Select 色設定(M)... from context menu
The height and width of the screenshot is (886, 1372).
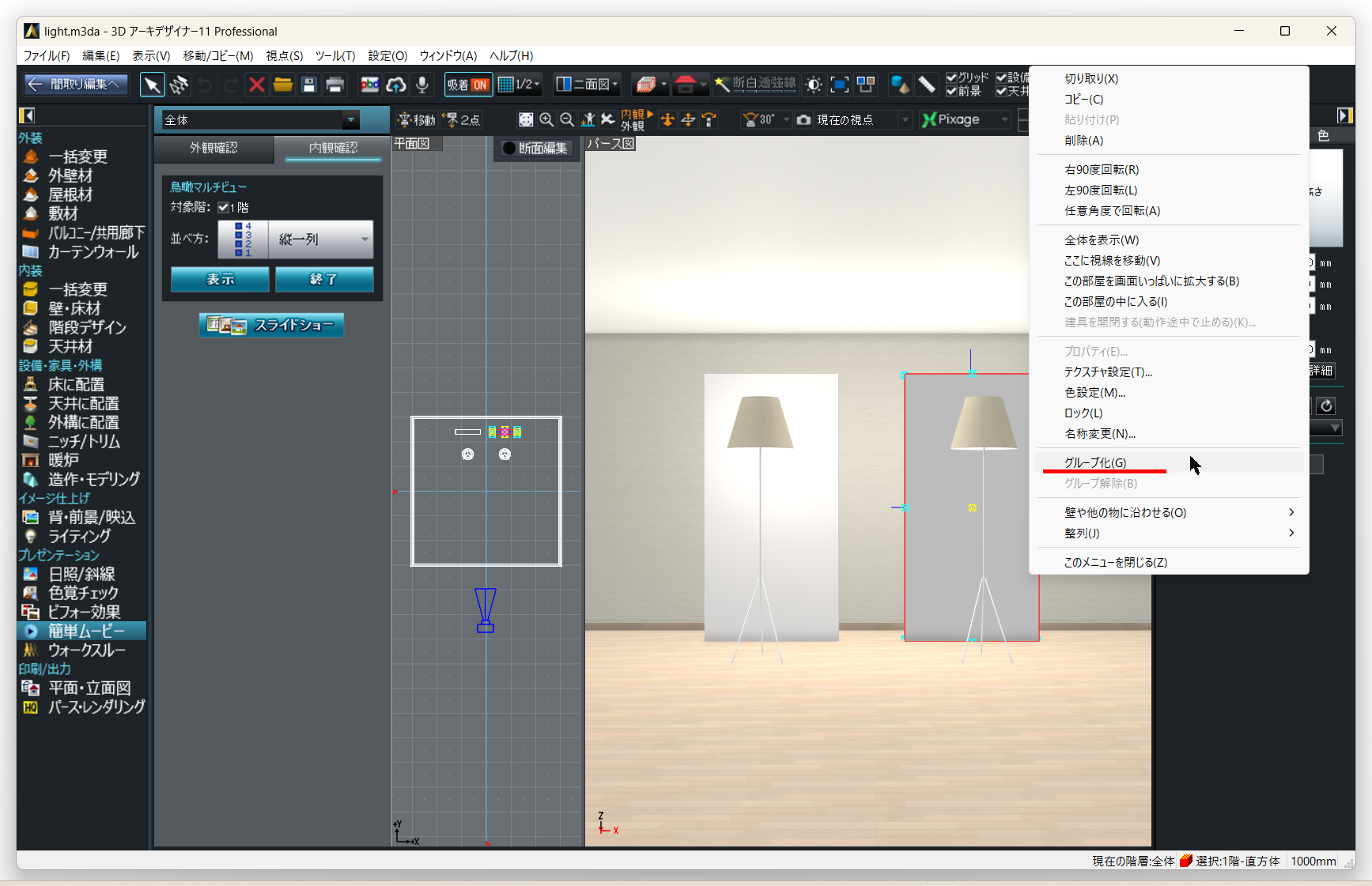click(x=1094, y=393)
